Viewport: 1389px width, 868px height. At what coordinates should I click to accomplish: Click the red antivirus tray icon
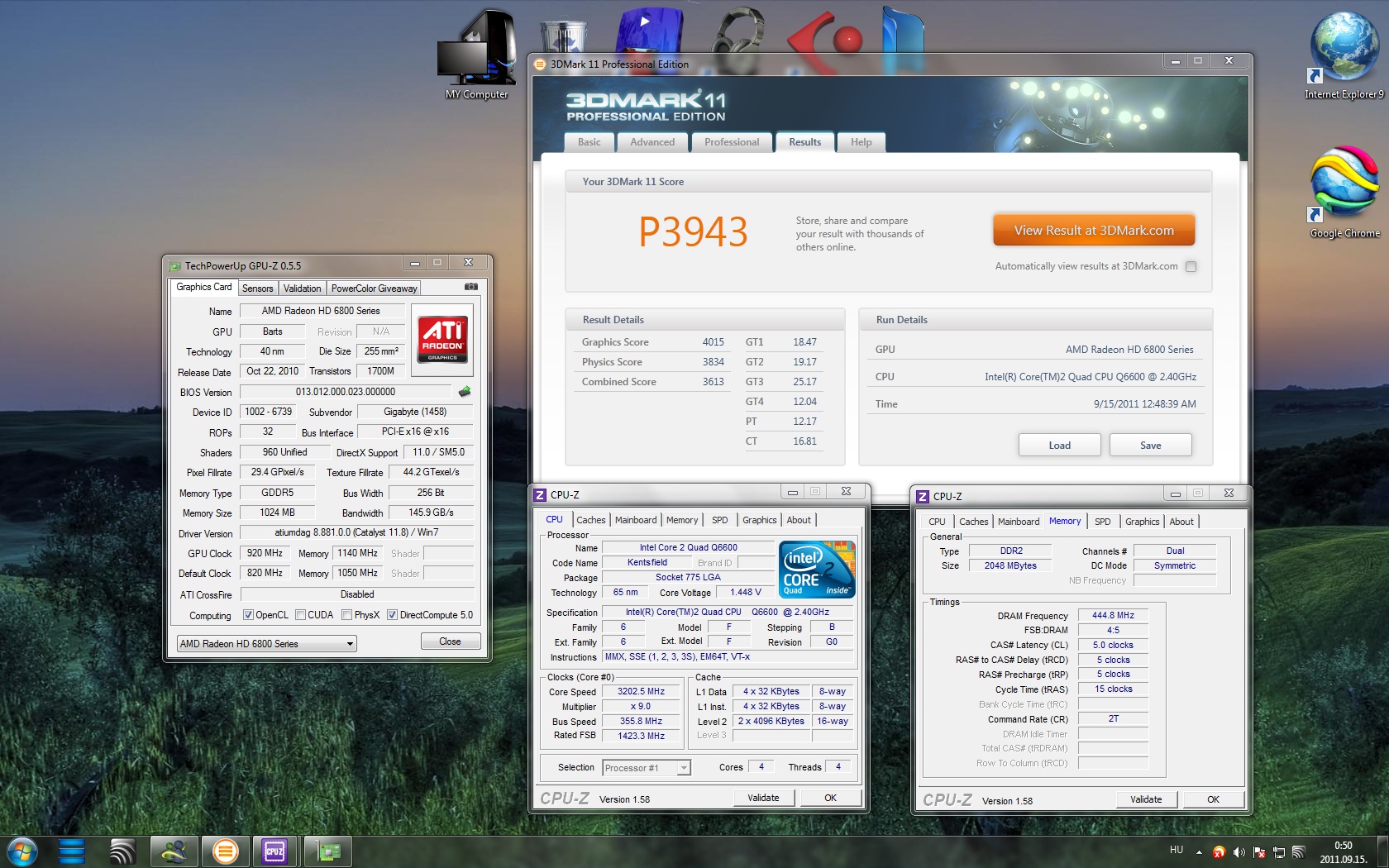point(1219,852)
